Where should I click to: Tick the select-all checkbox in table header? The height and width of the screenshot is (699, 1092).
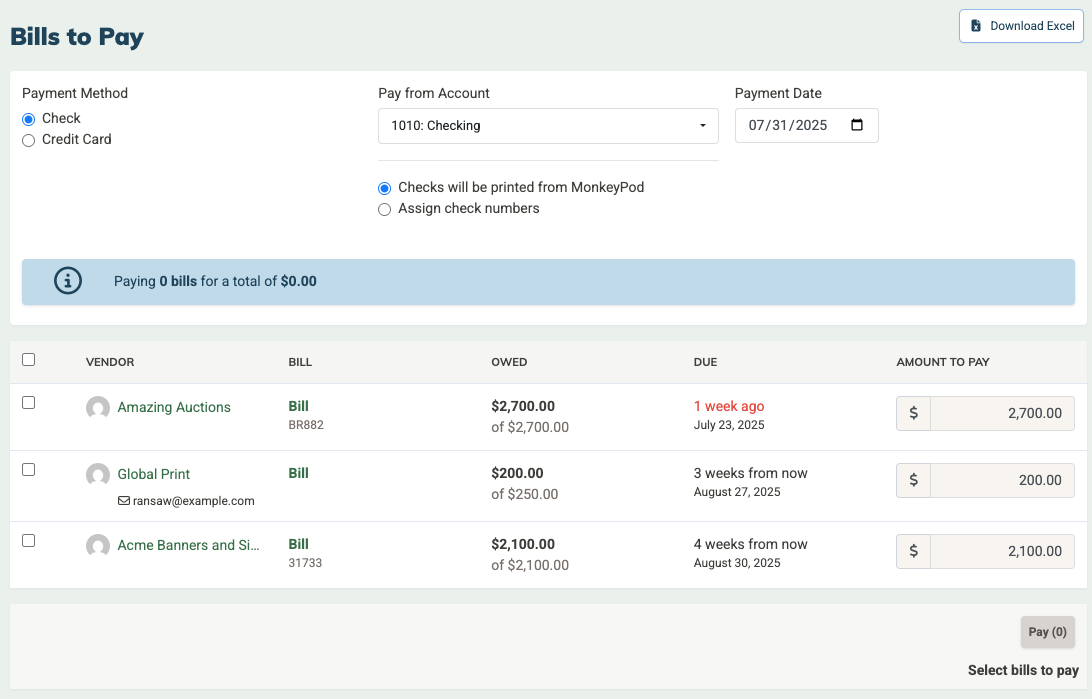coord(29,359)
